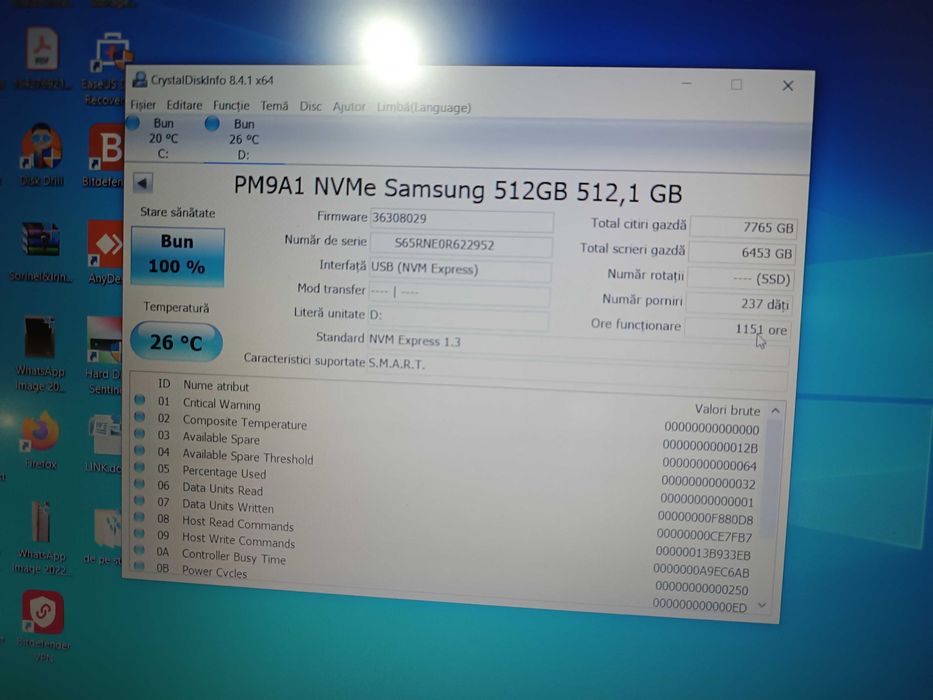Click status dot of Critical Warning row
933x700 pixels.
[x=140, y=399]
